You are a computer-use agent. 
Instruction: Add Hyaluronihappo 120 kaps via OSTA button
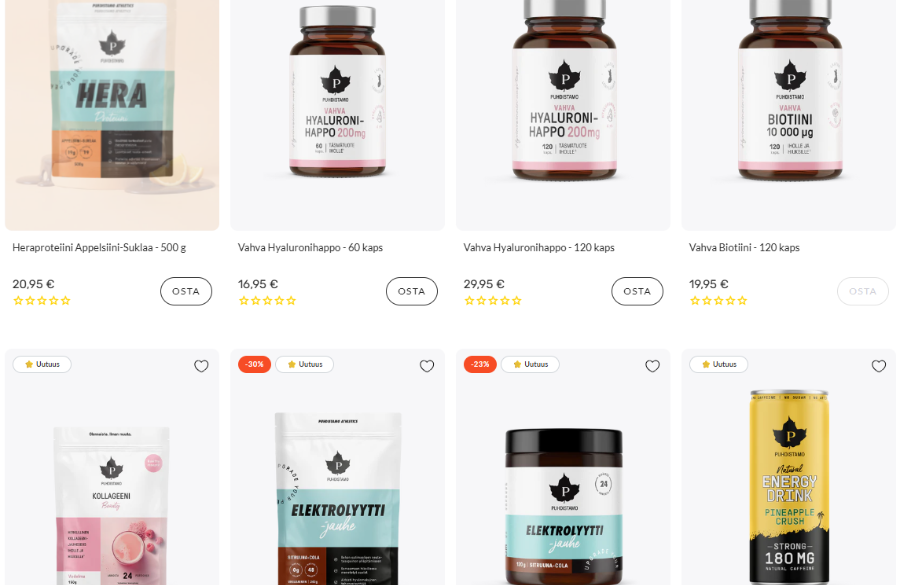[x=637, y=291]
